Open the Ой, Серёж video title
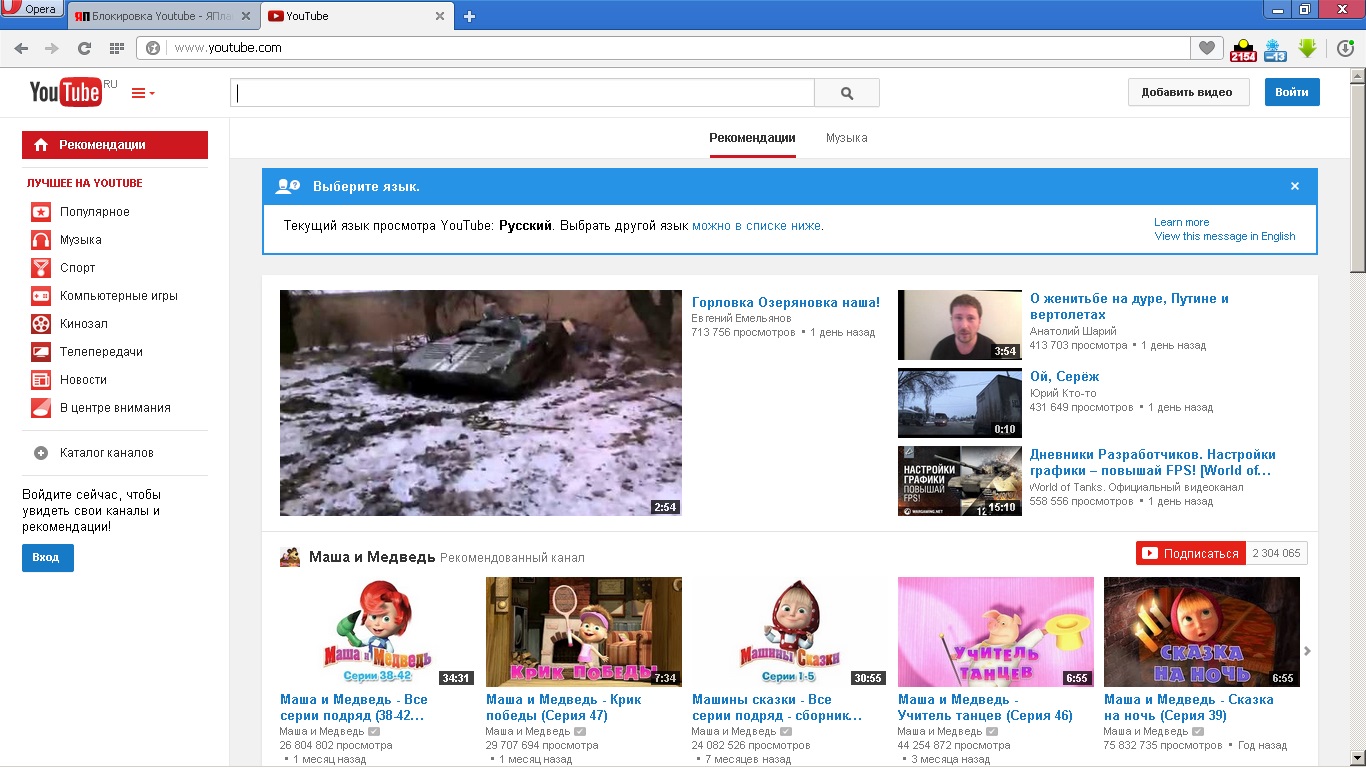The width and height of the screenshot is (1366, 768). tap(1064, 377)
